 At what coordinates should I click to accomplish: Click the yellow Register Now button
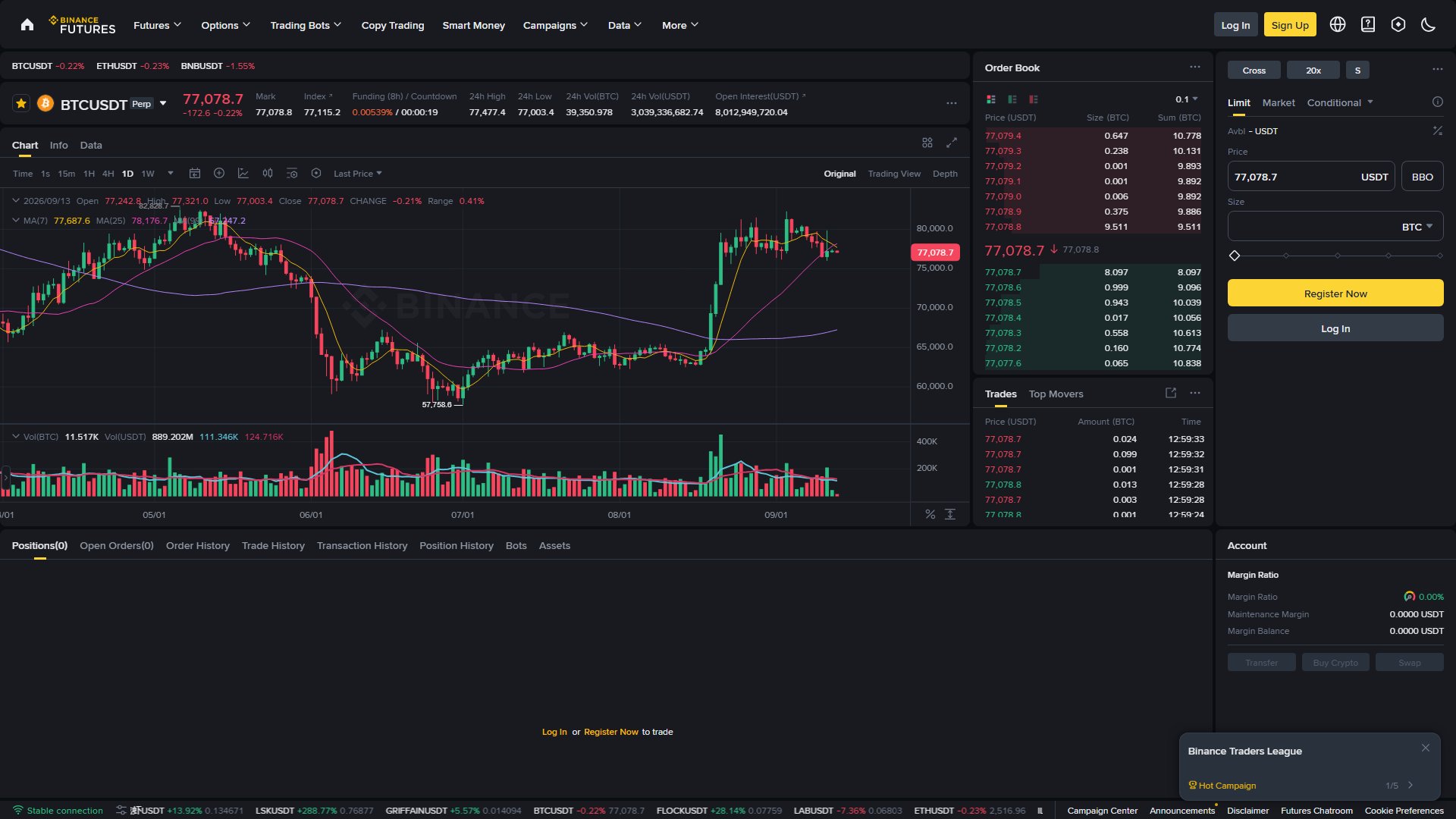(x=1335, y=293)
